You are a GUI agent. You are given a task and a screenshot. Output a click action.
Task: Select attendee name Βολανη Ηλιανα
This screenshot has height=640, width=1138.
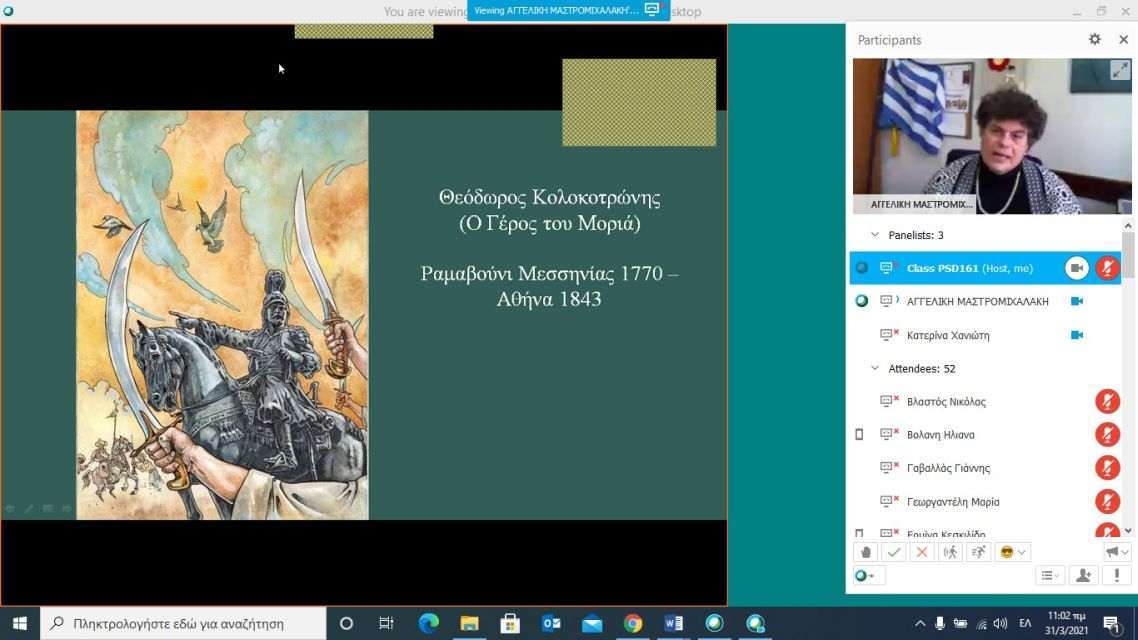coord(941,435)
